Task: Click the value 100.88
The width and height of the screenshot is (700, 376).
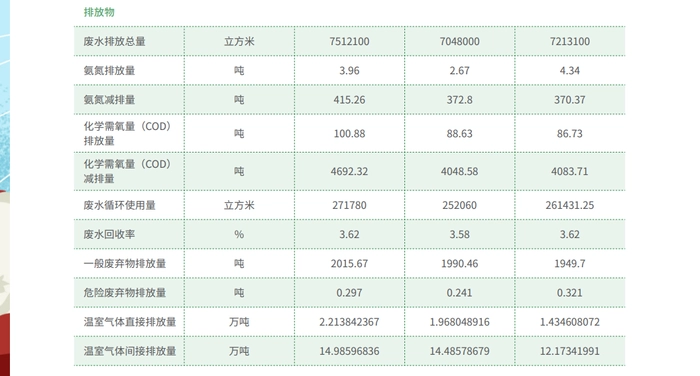Action: 349,134
